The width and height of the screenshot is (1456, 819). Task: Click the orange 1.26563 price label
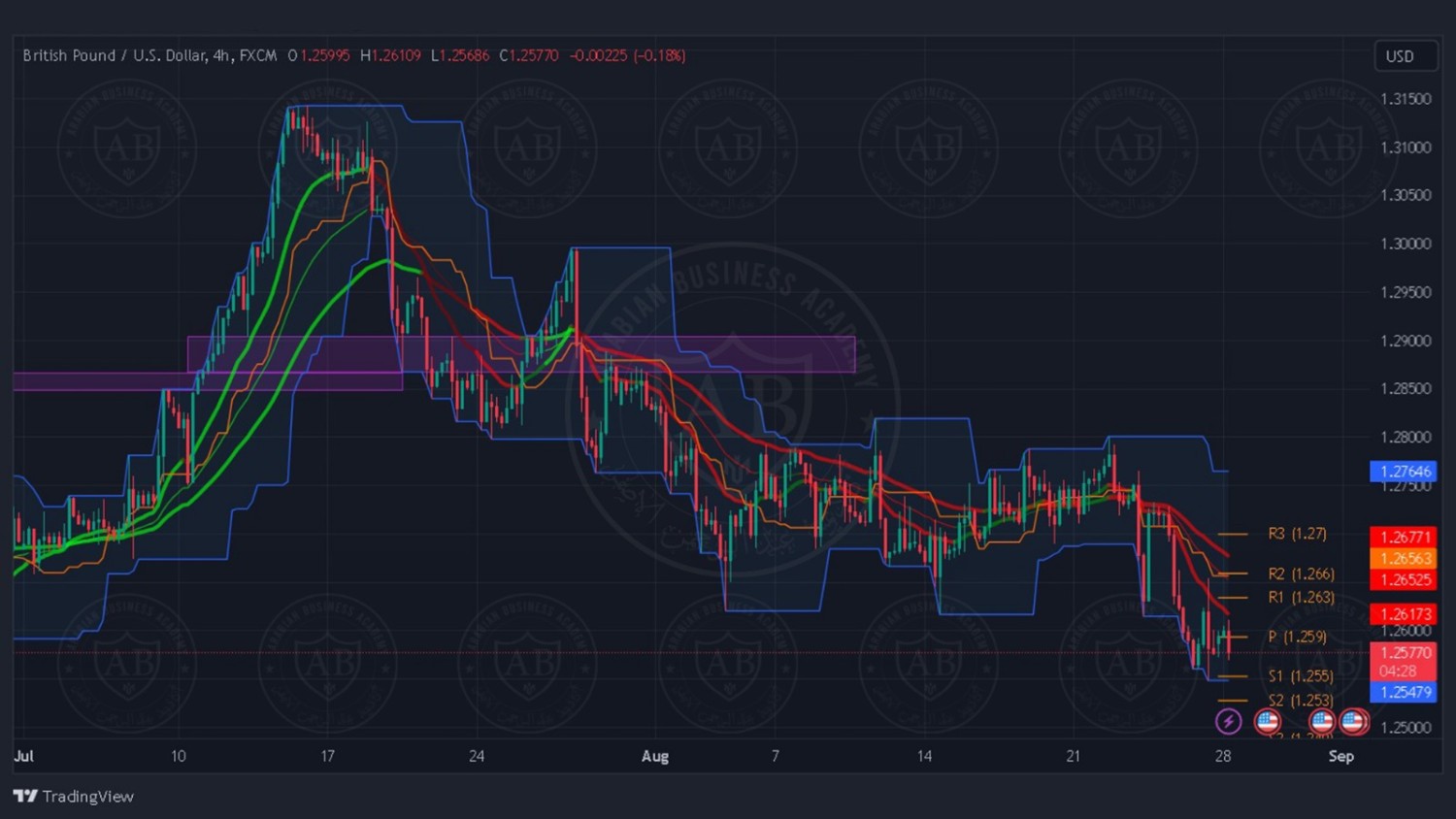(x=1404, y=558)
